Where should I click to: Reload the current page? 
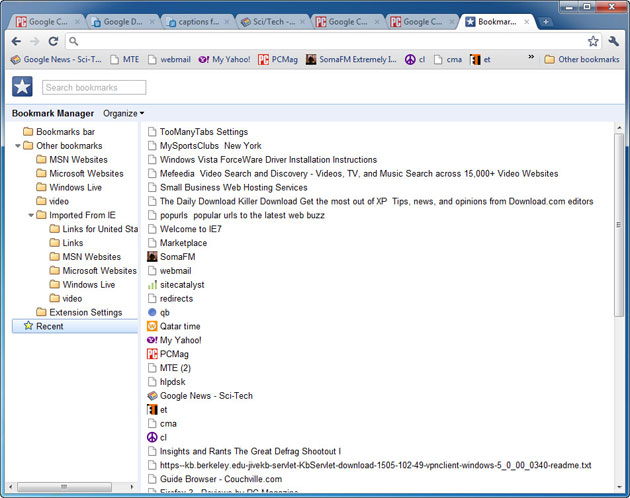tap(53, 41)
